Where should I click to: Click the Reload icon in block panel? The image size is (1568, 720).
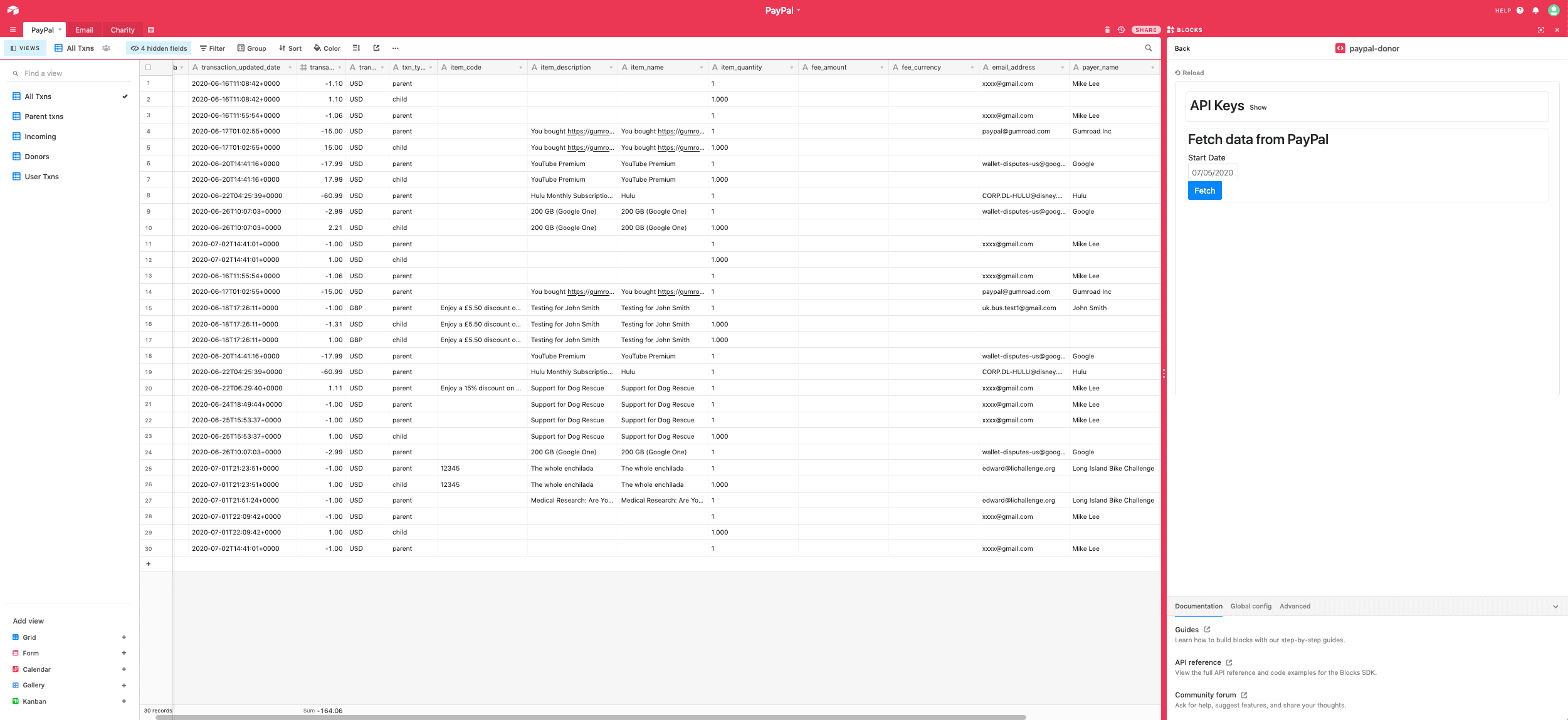pyautogui.click(x=1178, y=73)
